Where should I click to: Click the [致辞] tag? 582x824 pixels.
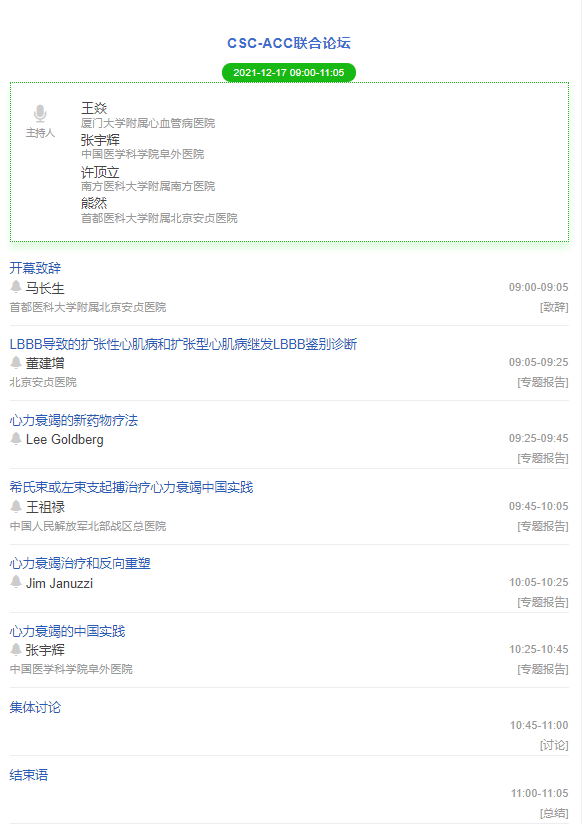[x=554, y=307]
